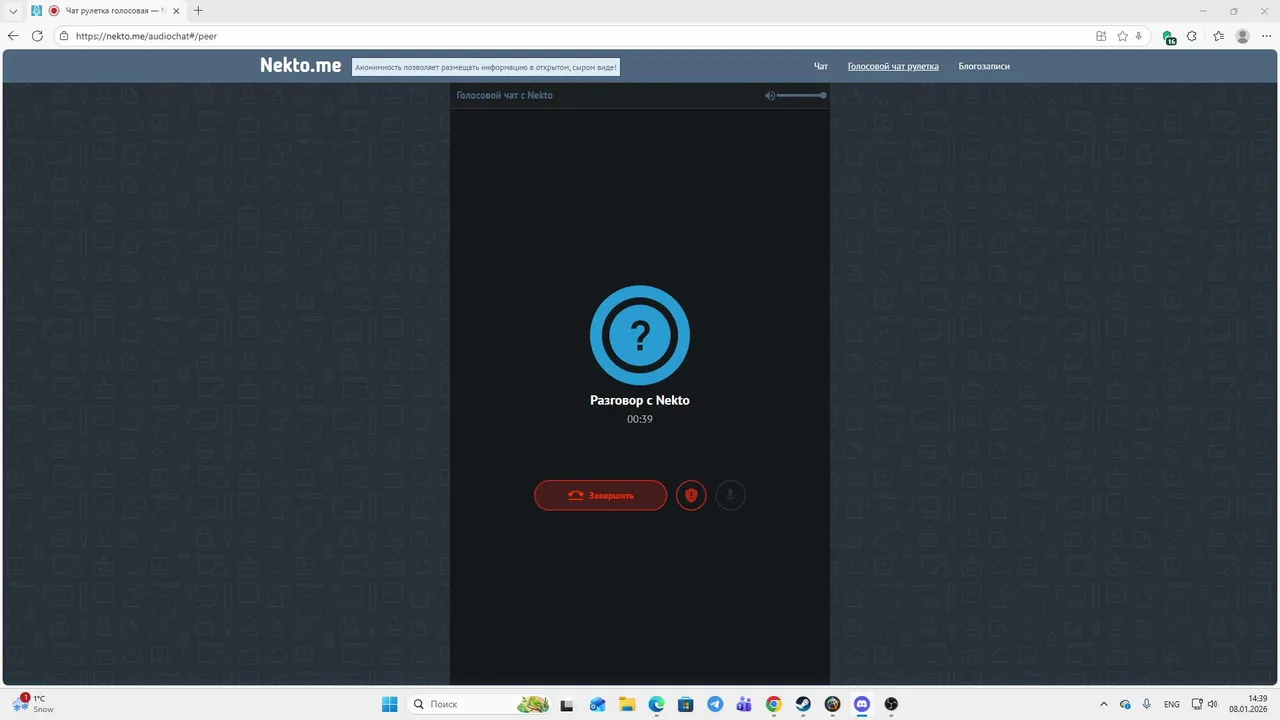This screenshot has height=720, width=1280.
Task: Adjust the call volume slider
Action: click(x=801, y=95)
